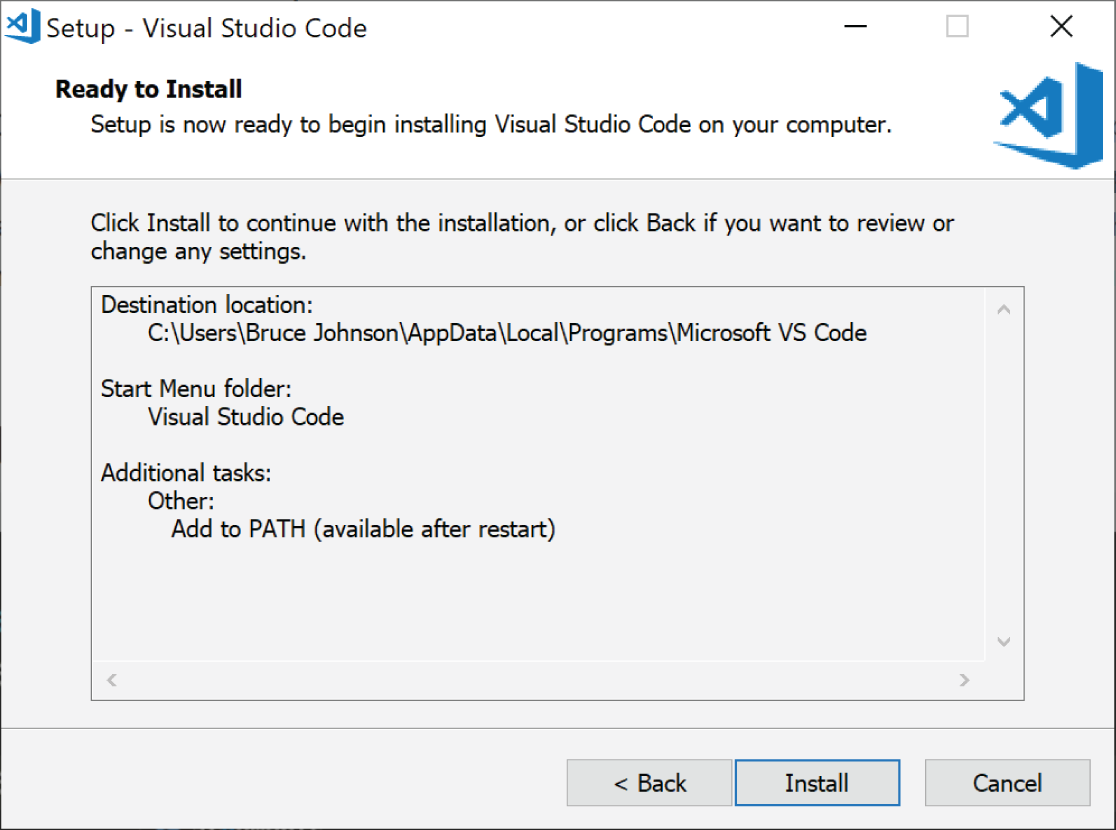Click the 'Additional tasks:' line in summary
Screen dimensions: 1116x830
click(x=186, y=473)
